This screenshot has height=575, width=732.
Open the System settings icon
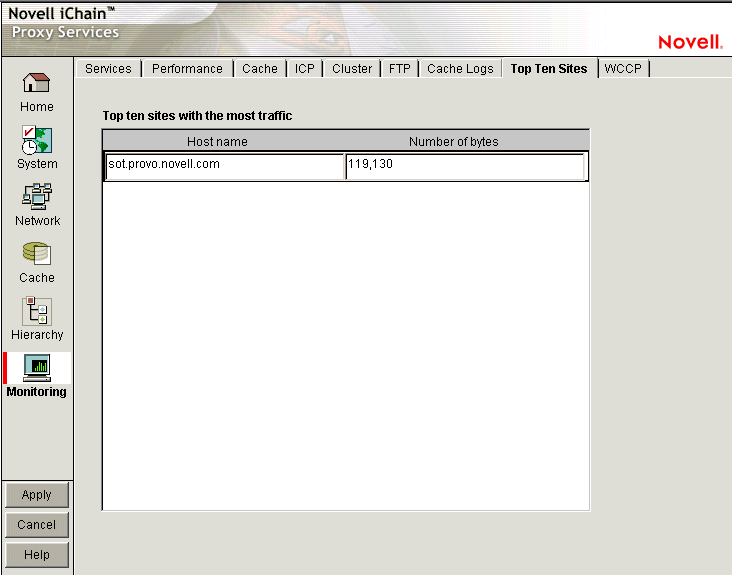(x=36, y=140)
